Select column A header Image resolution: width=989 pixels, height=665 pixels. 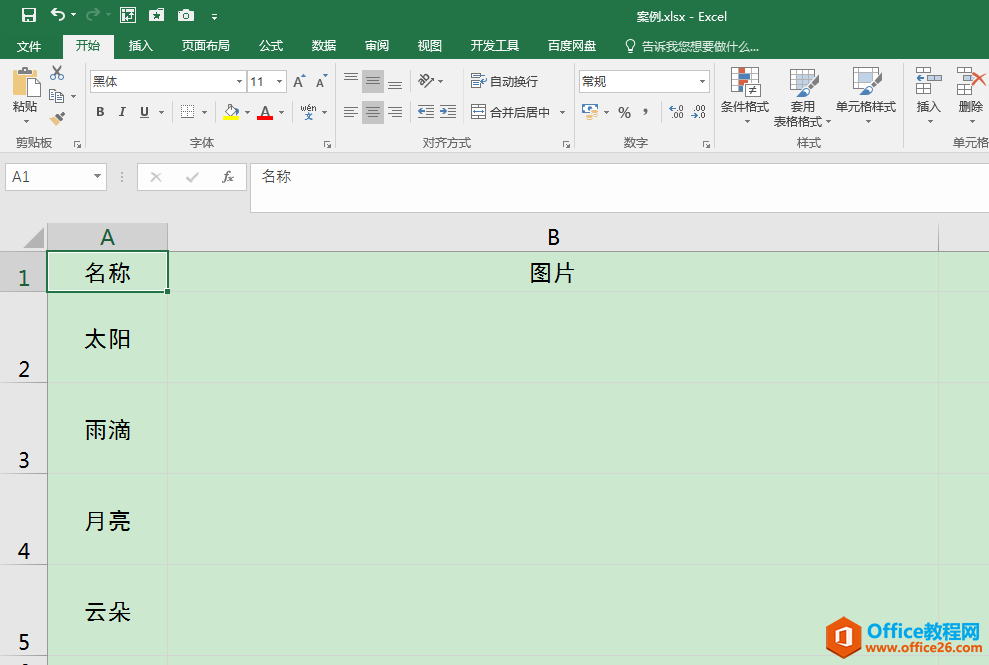tap(107, 237)
